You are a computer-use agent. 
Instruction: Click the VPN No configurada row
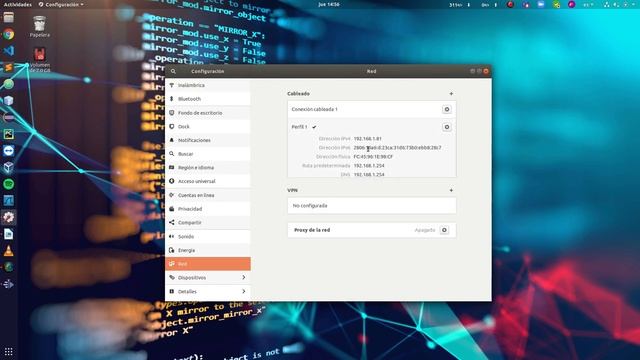click(371, 206)
